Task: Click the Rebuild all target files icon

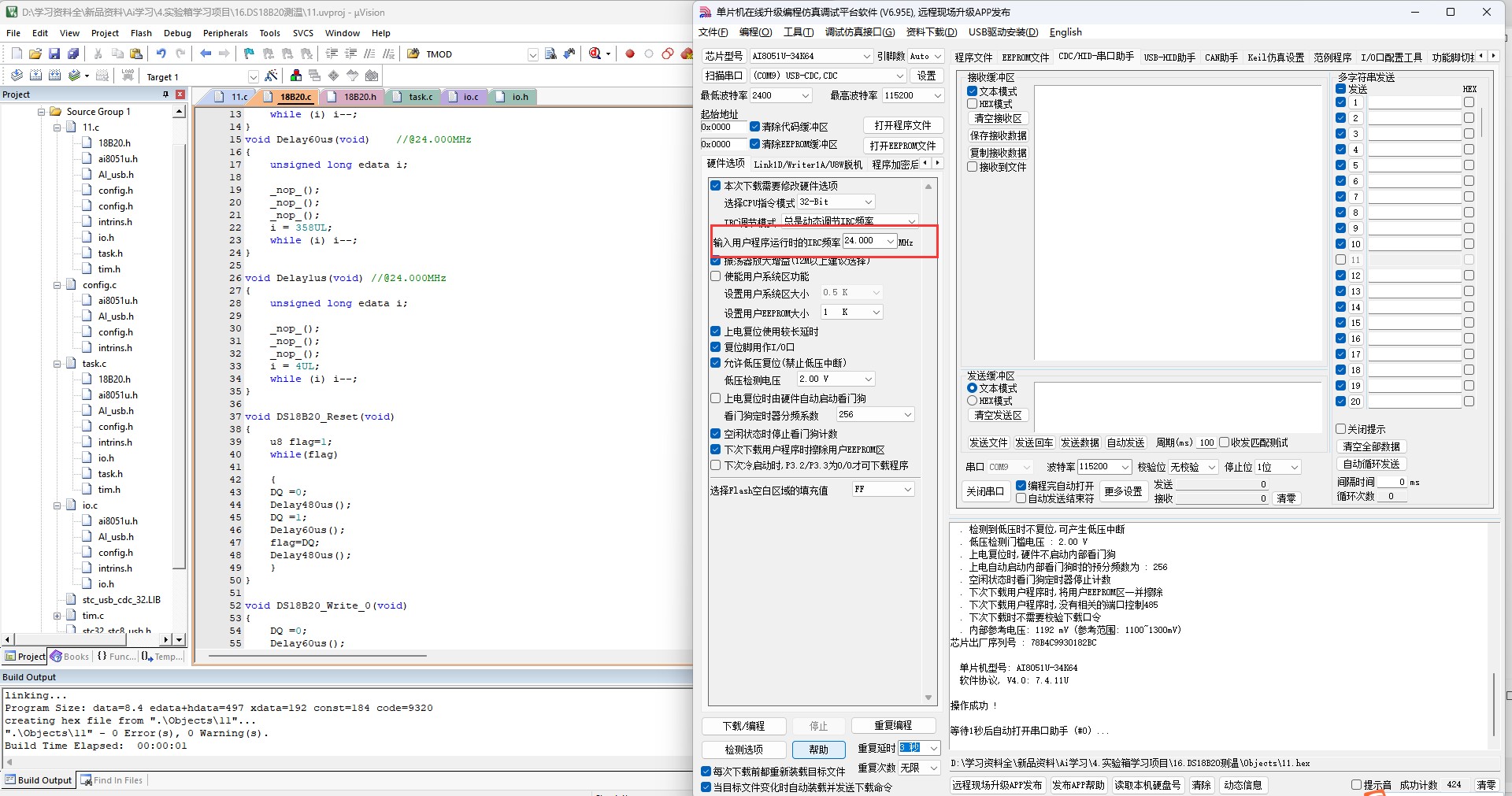Action: click(54, 76)
